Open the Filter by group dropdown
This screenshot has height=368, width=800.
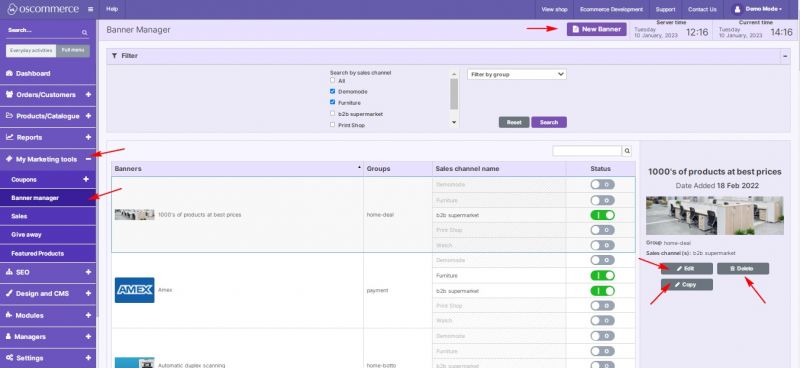516,75
